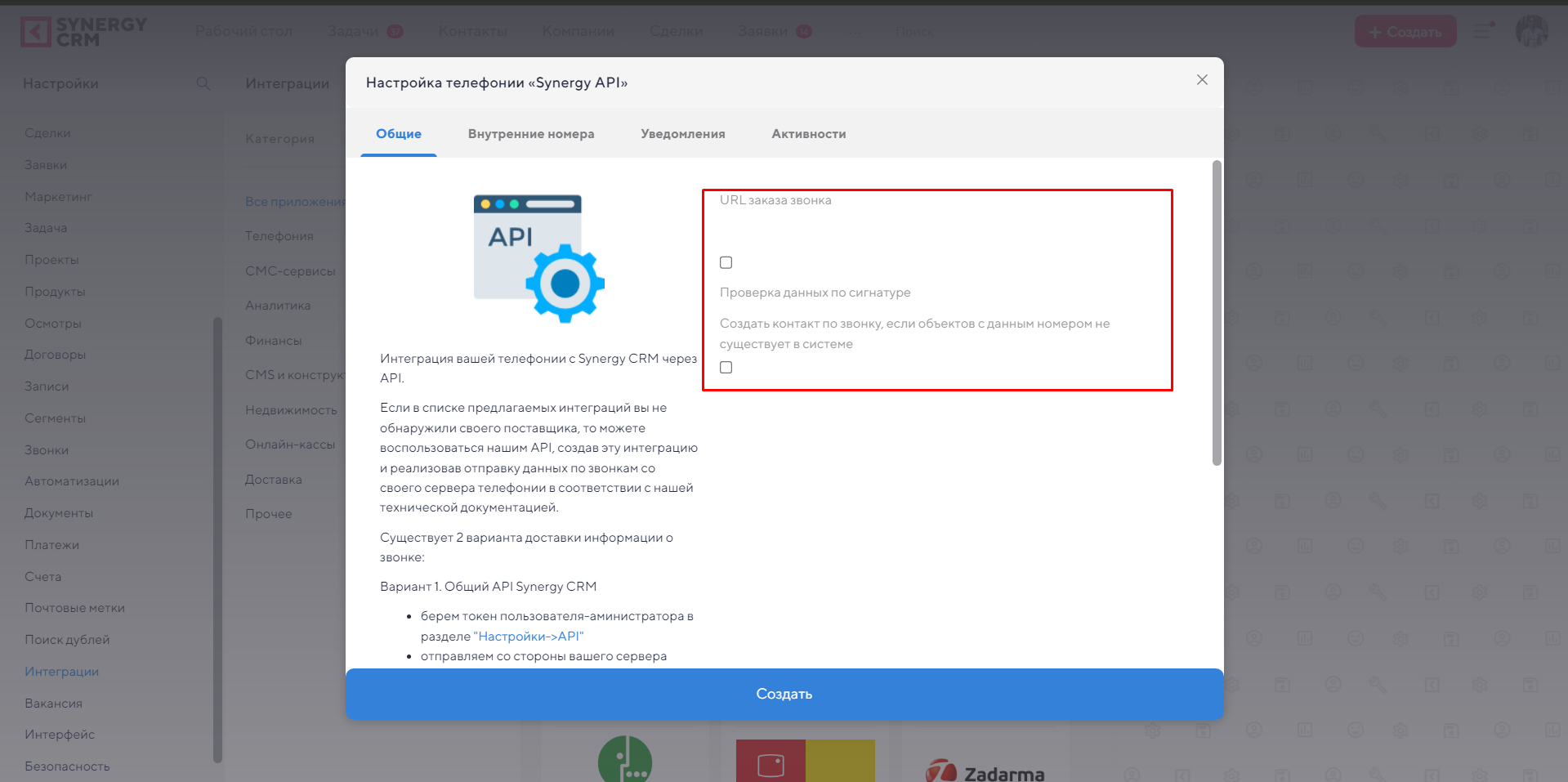Choose the Прочее category
The height and width of the screenshot is (782, 1568).
click(x=269, y=514)
